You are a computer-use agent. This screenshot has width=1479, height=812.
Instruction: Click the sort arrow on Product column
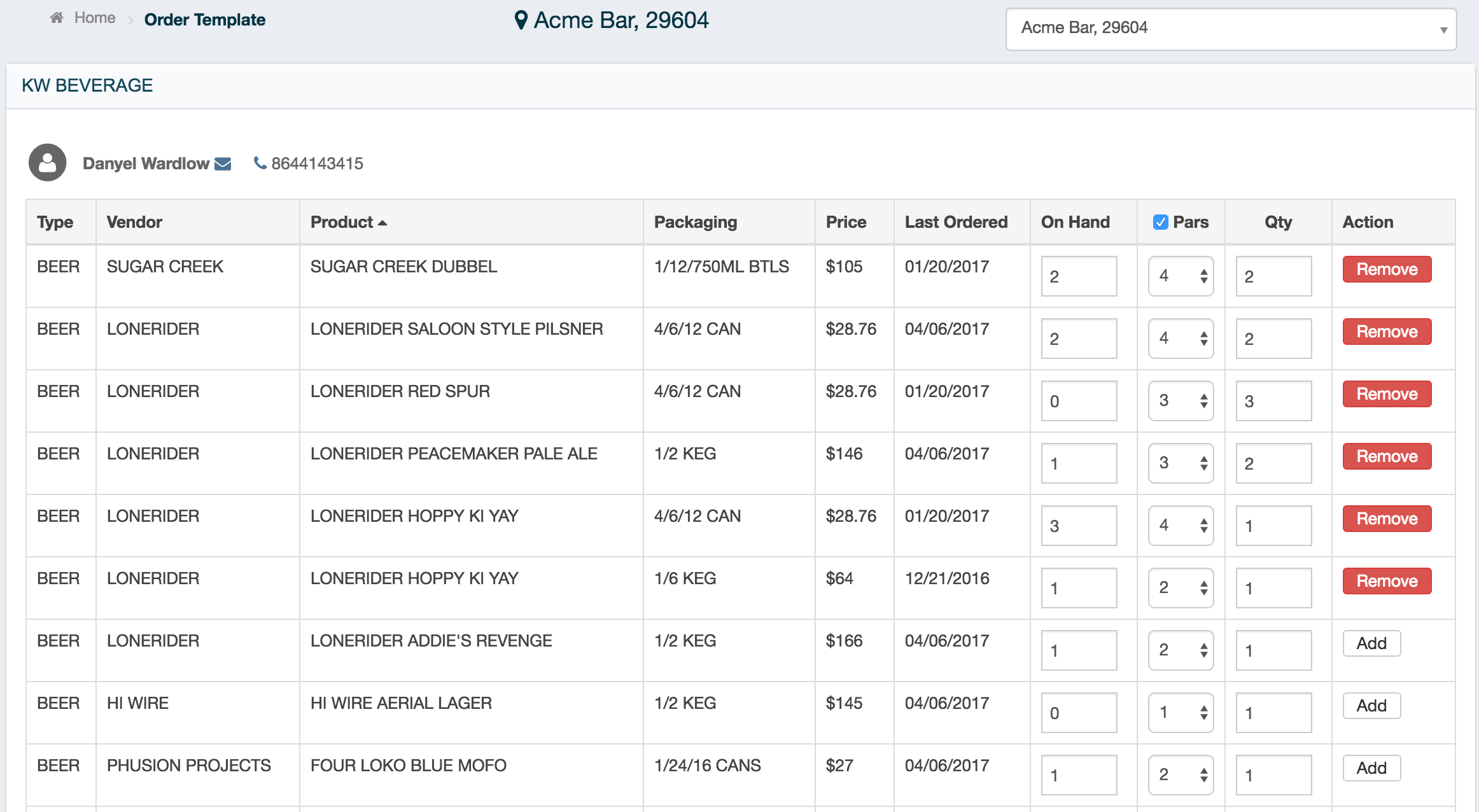tap(382, 223)
